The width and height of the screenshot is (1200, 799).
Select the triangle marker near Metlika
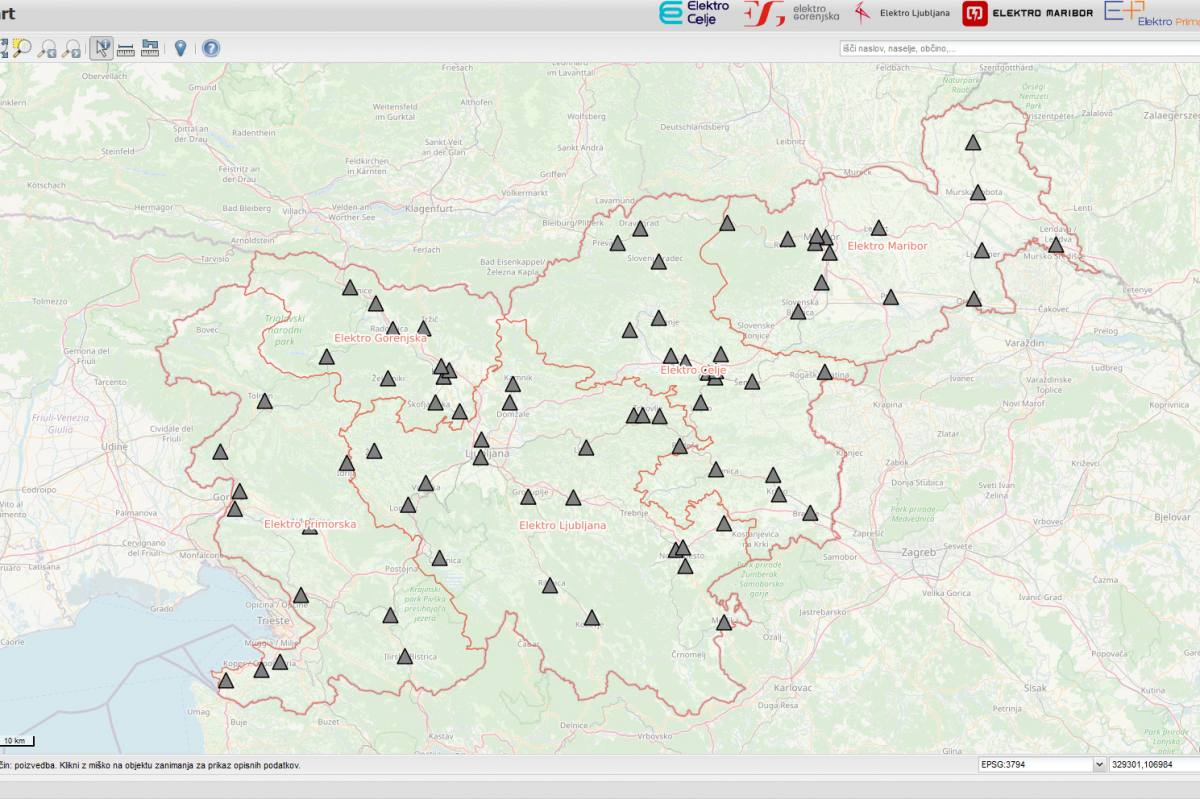(724, 622)
